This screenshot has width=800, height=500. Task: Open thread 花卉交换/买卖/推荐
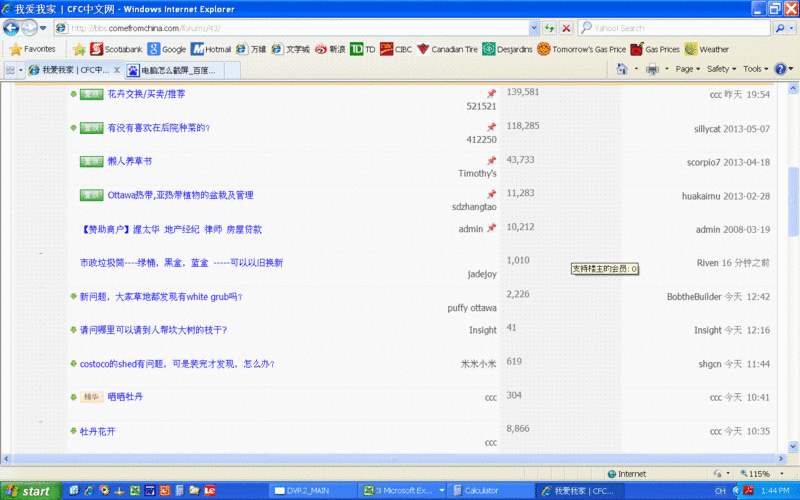click(x=146, y=94)
